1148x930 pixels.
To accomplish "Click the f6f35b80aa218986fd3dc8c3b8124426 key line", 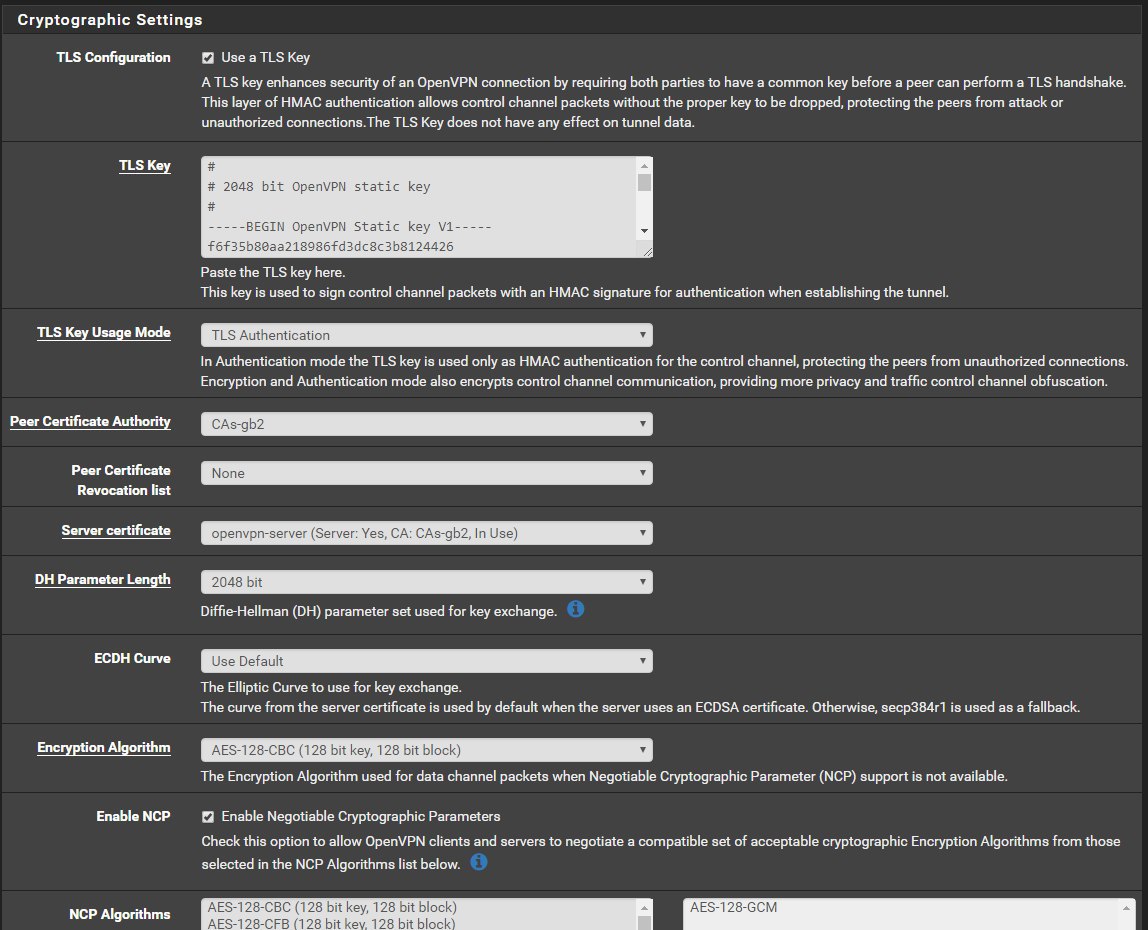I will (x=331, y=247).
